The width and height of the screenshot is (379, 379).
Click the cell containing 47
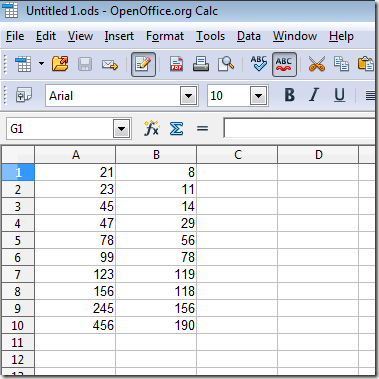click(75, 223)
